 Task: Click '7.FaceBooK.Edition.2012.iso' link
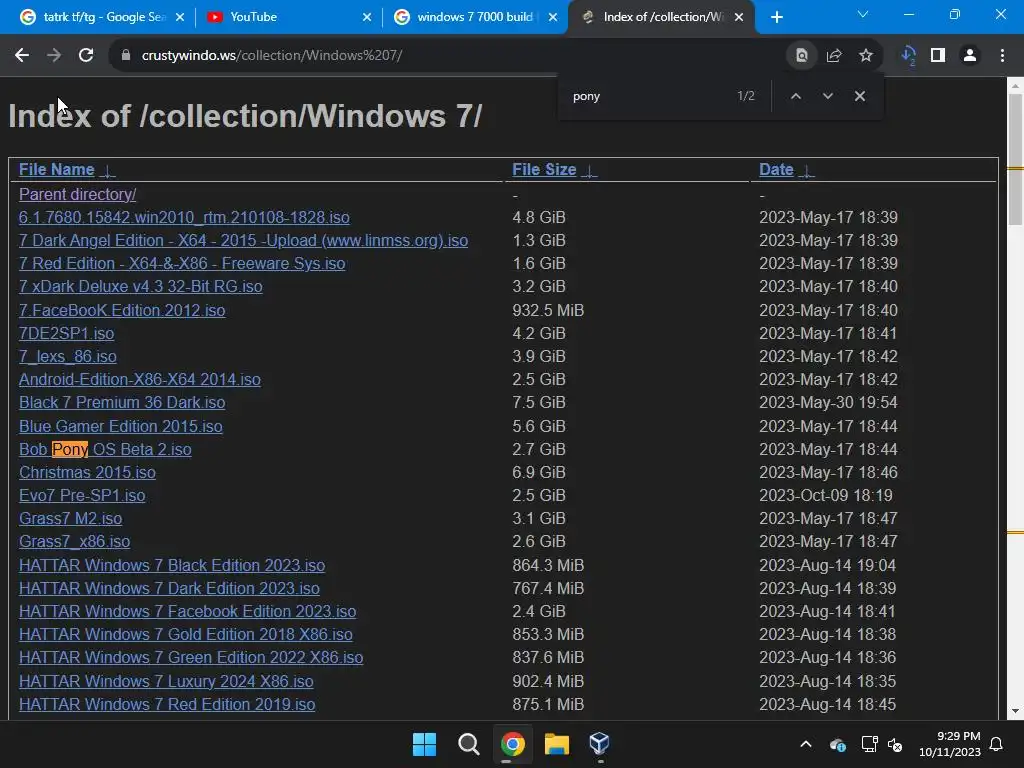pyautogui.click(x=122, y=310)
